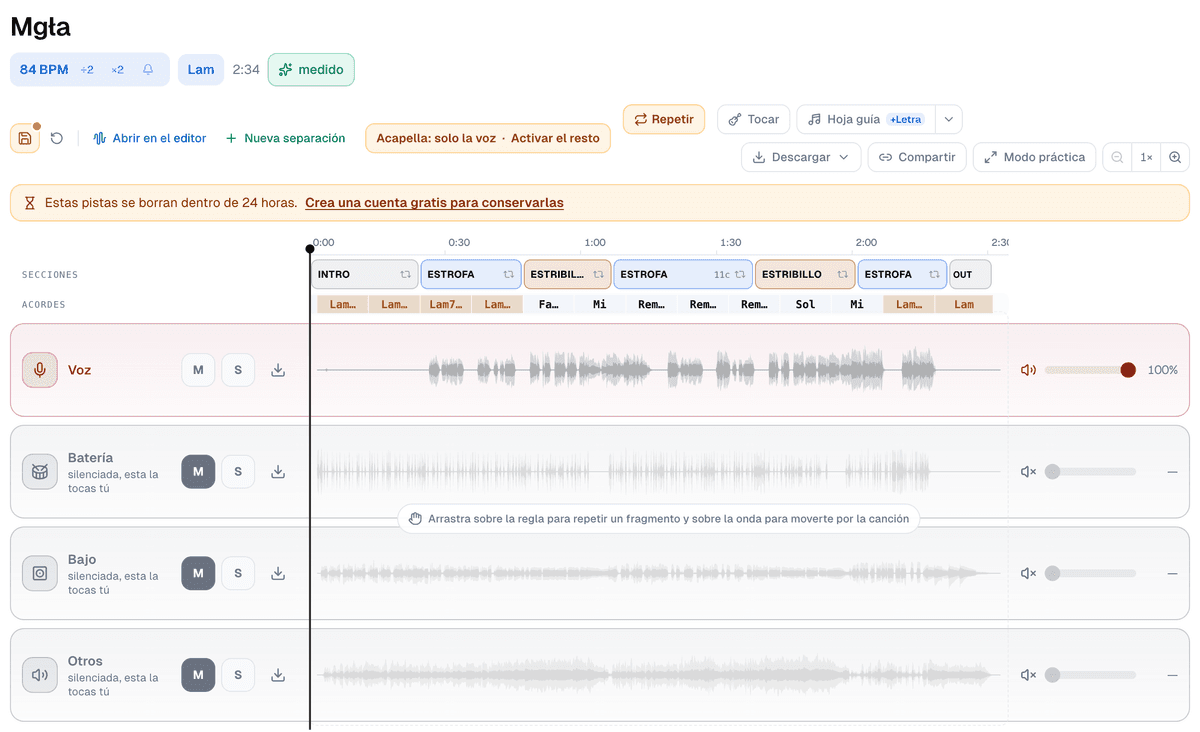The height and width of the screenshot is (732, 1200).
Task: Zoom out with the minus magnifier
Action: tap(1117, 157)
